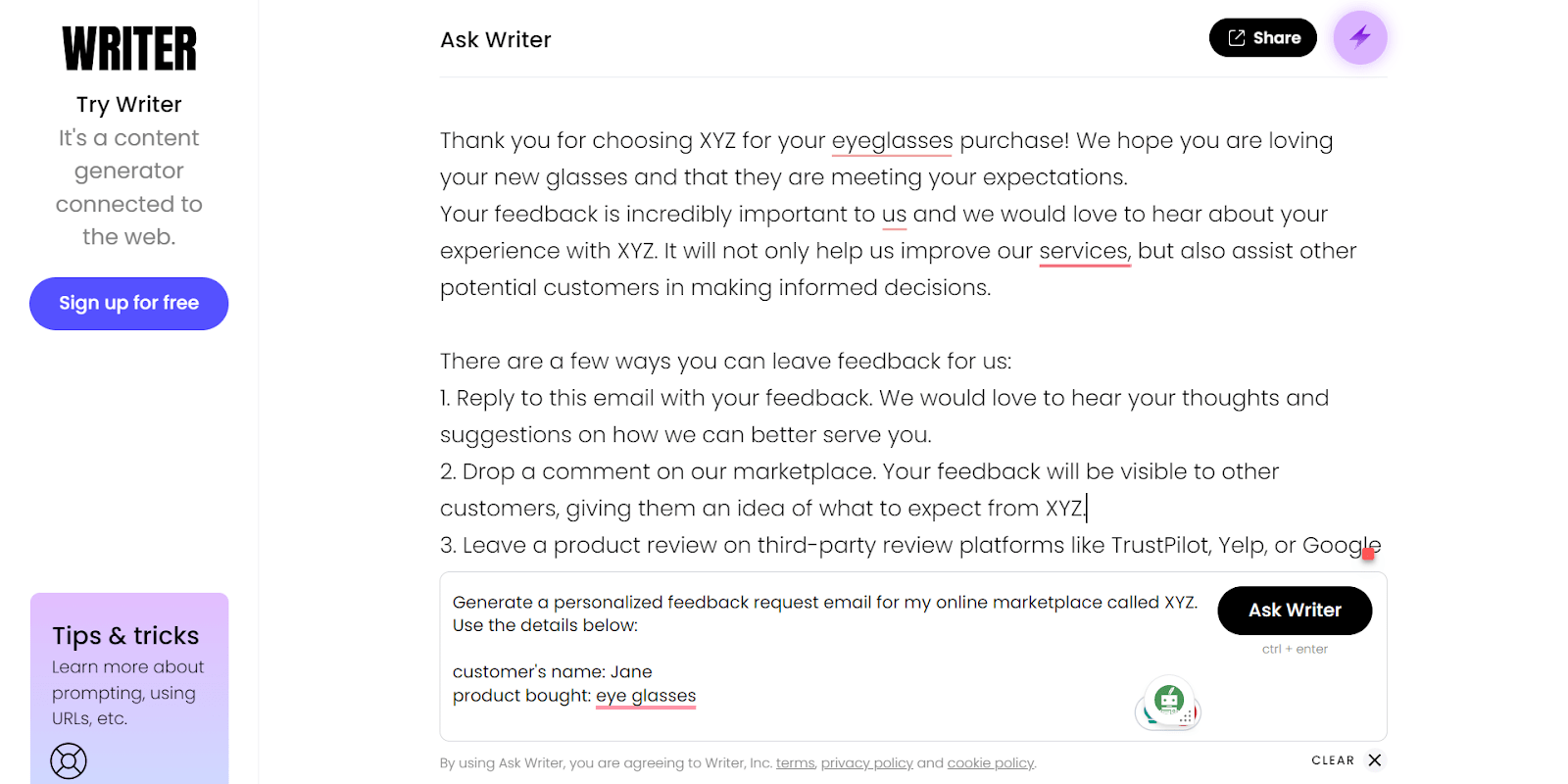Open the terms link
Viewport: 1568px width, 784px height.
coord(795,763)
